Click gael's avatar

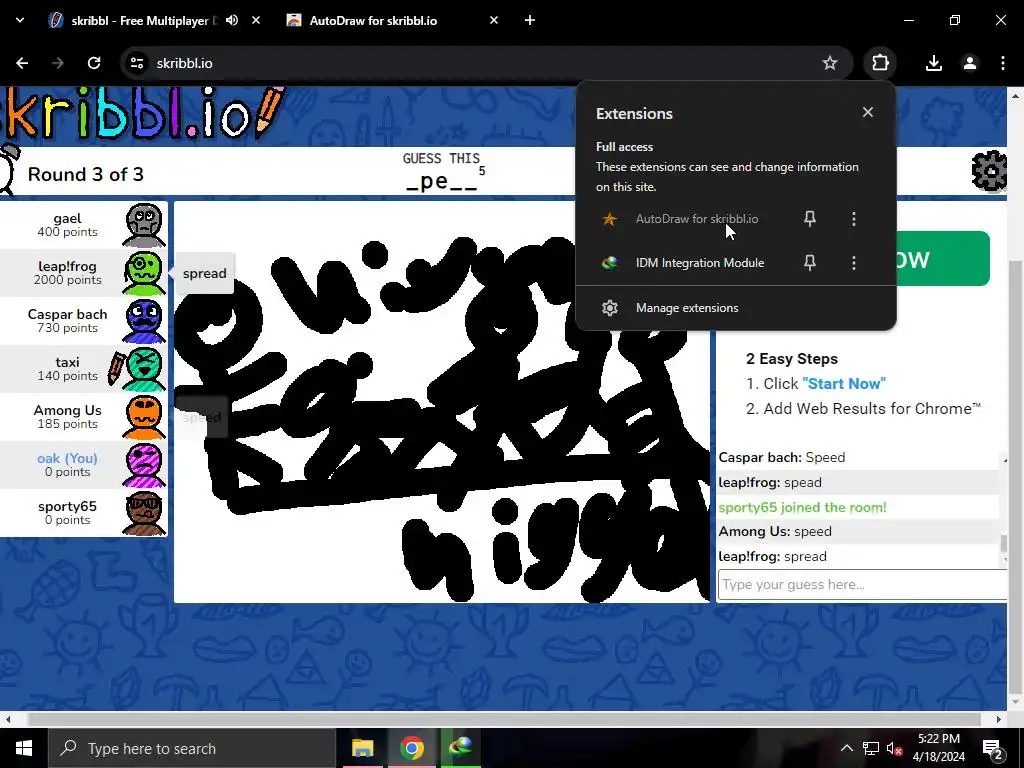click(x=144, y=225)
